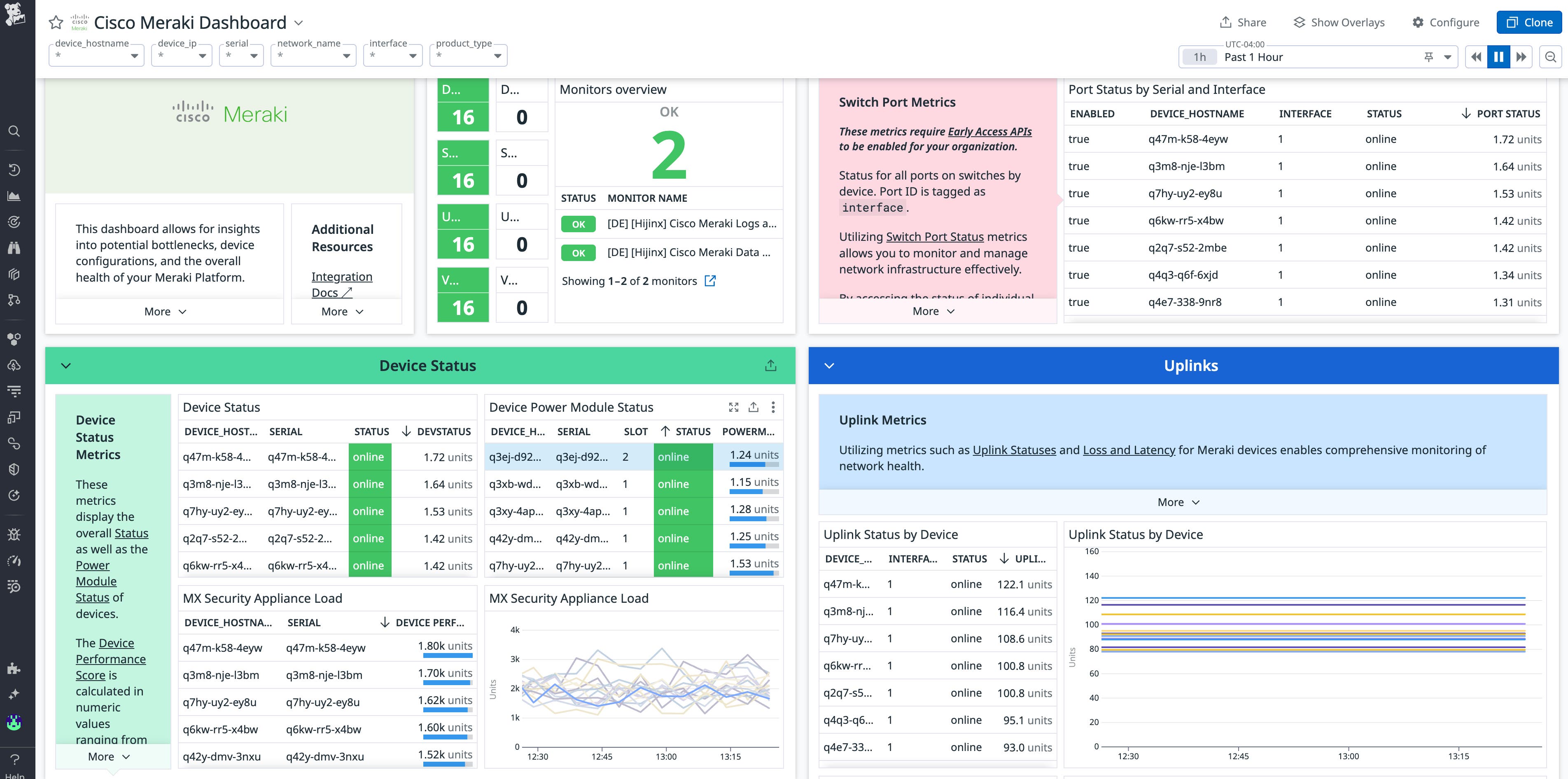The width and height of the screenshot is (1568, 779).
Task: Star the Cisco Meraki Dashboard as favorite
Action: pyautogui.click(x=56, y=23)
